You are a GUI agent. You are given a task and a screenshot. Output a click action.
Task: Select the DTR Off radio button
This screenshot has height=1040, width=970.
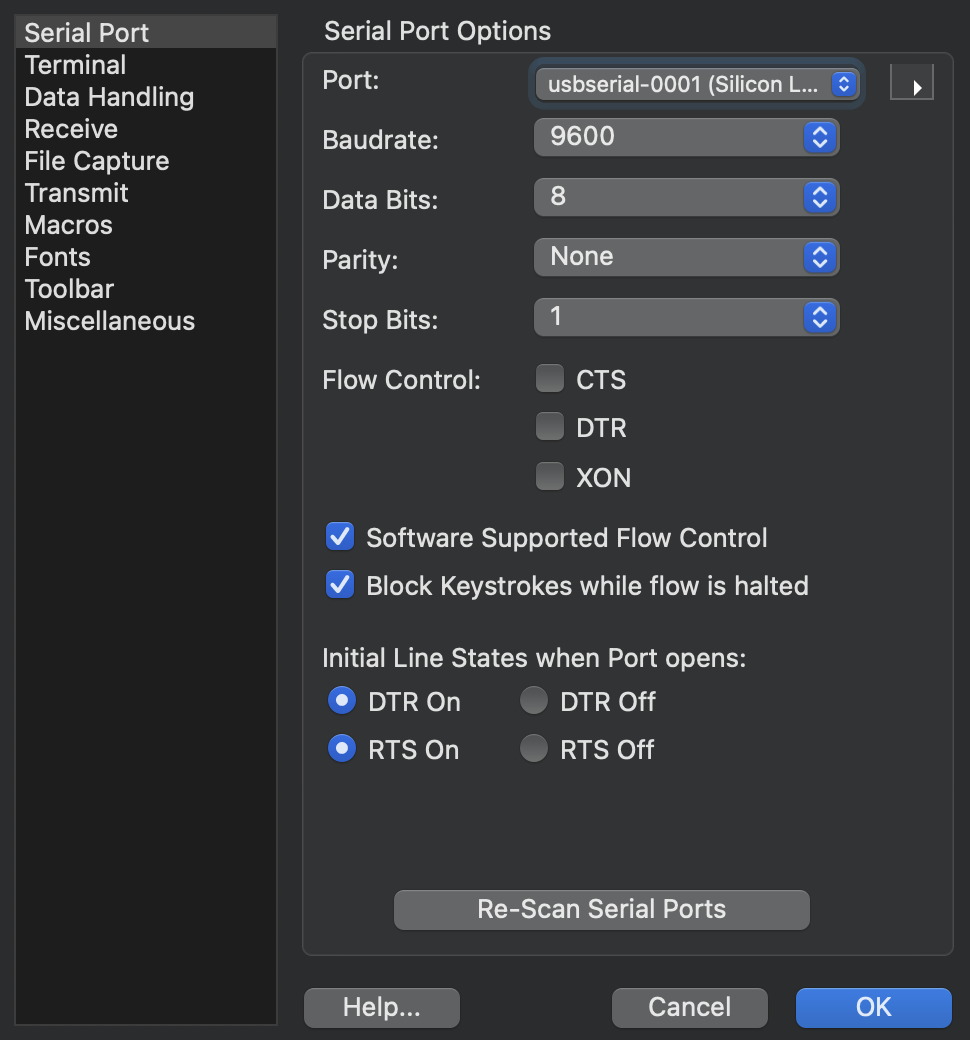tap(534, 701)
